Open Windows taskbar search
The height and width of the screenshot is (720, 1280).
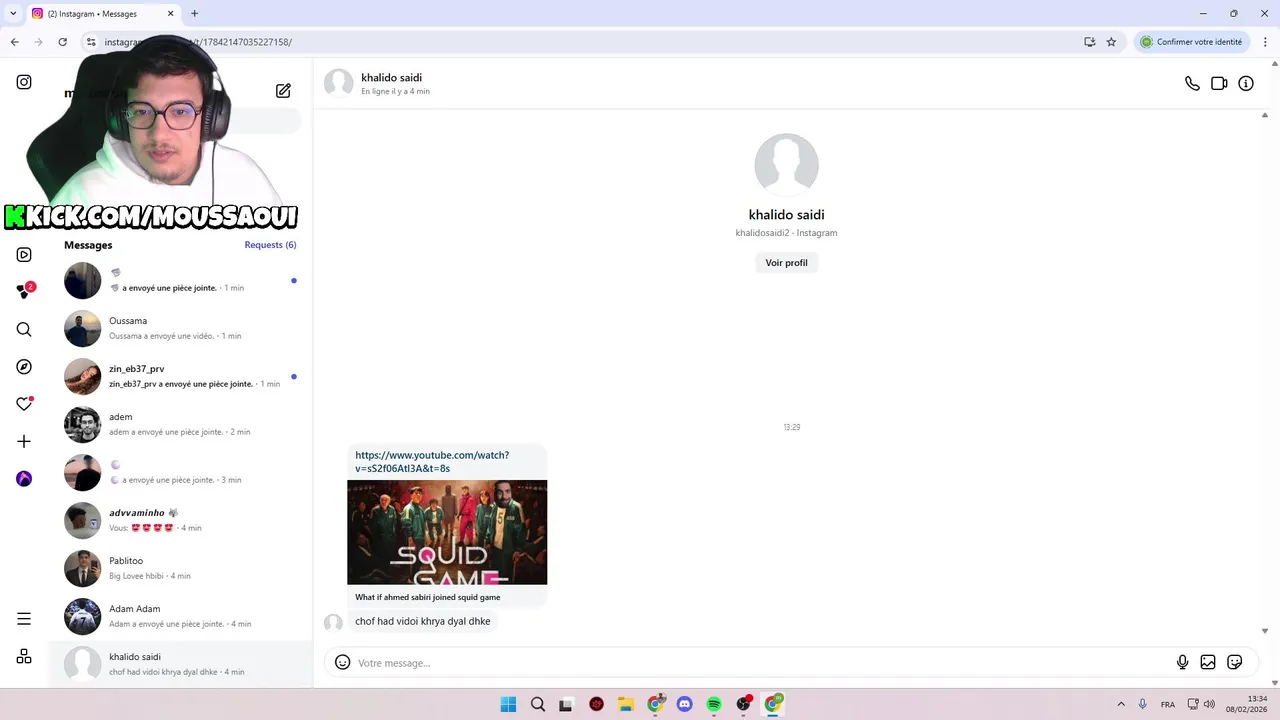537,704
